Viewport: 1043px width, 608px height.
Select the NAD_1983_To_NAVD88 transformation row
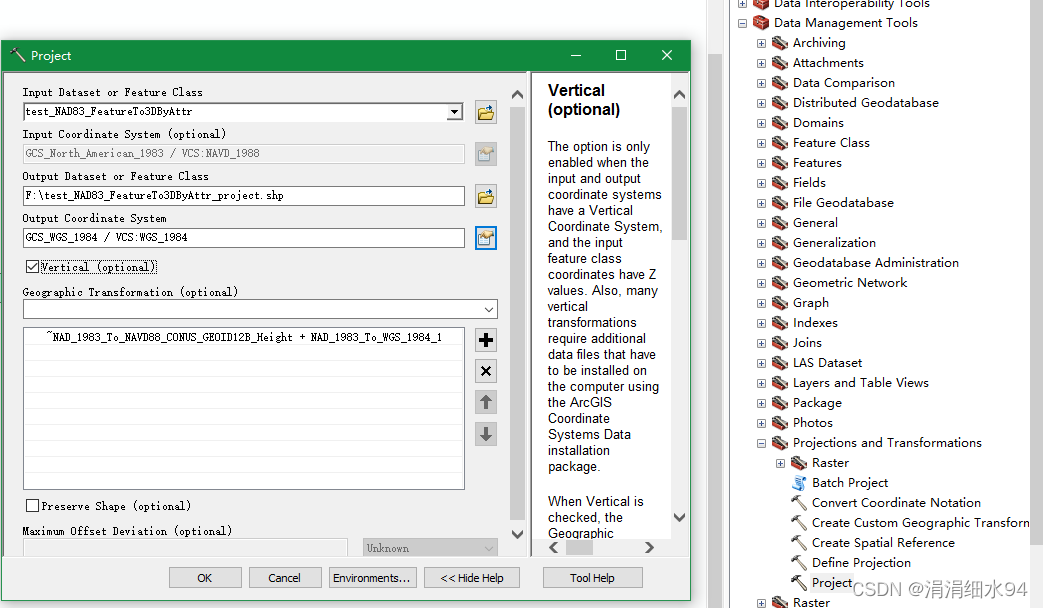[243, 337]
